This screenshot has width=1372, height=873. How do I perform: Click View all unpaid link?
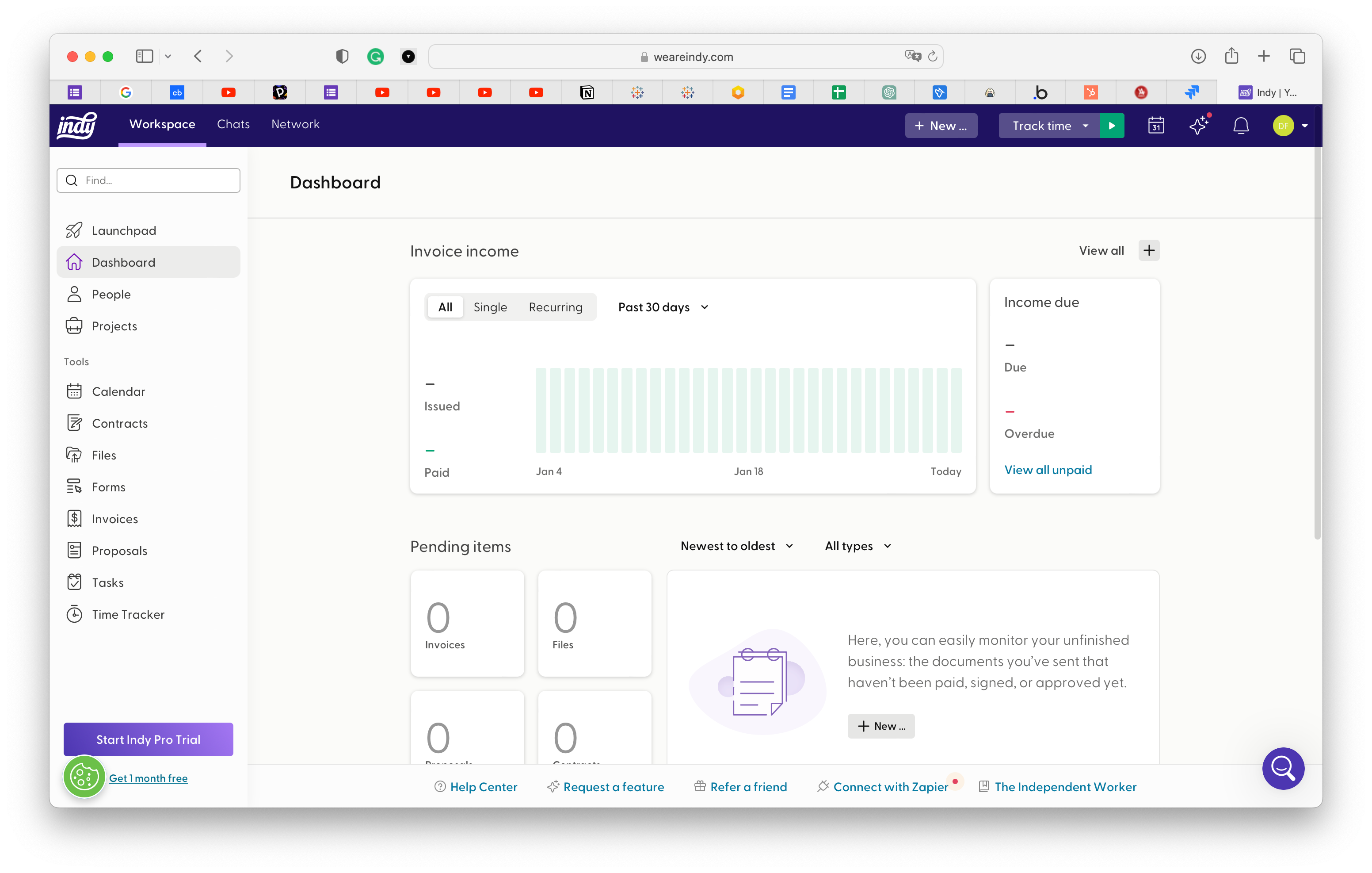pyautogui.click(x=1048, y=469)
